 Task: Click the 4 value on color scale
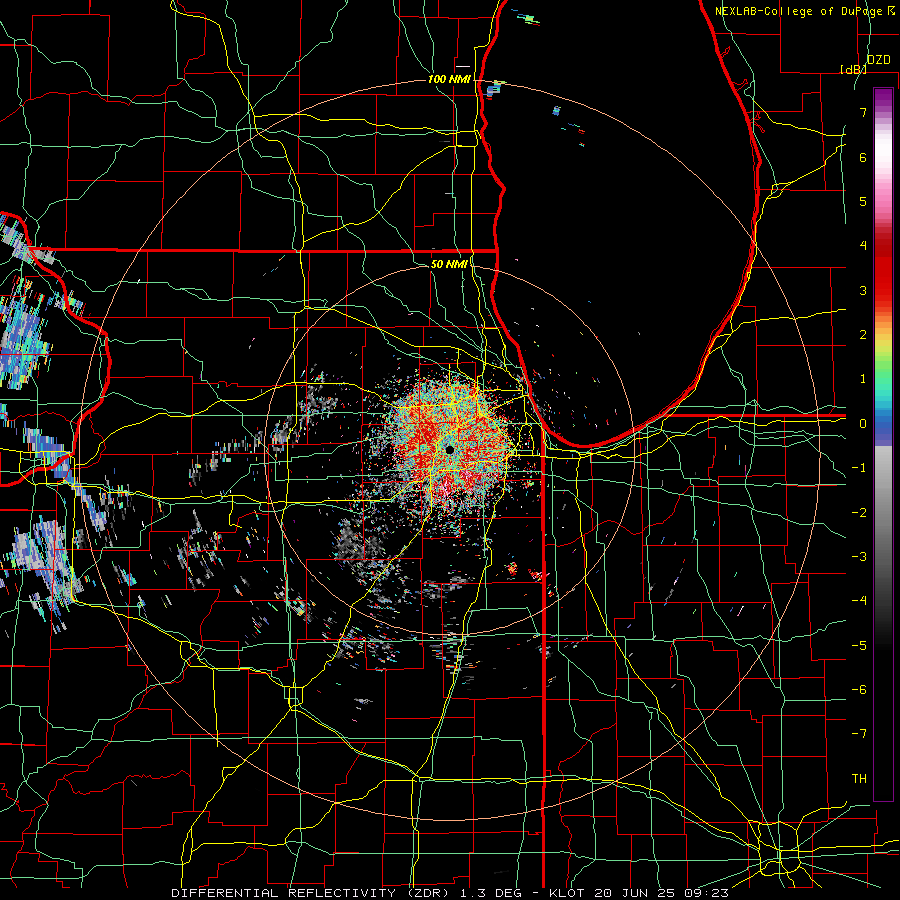[863, 246]
